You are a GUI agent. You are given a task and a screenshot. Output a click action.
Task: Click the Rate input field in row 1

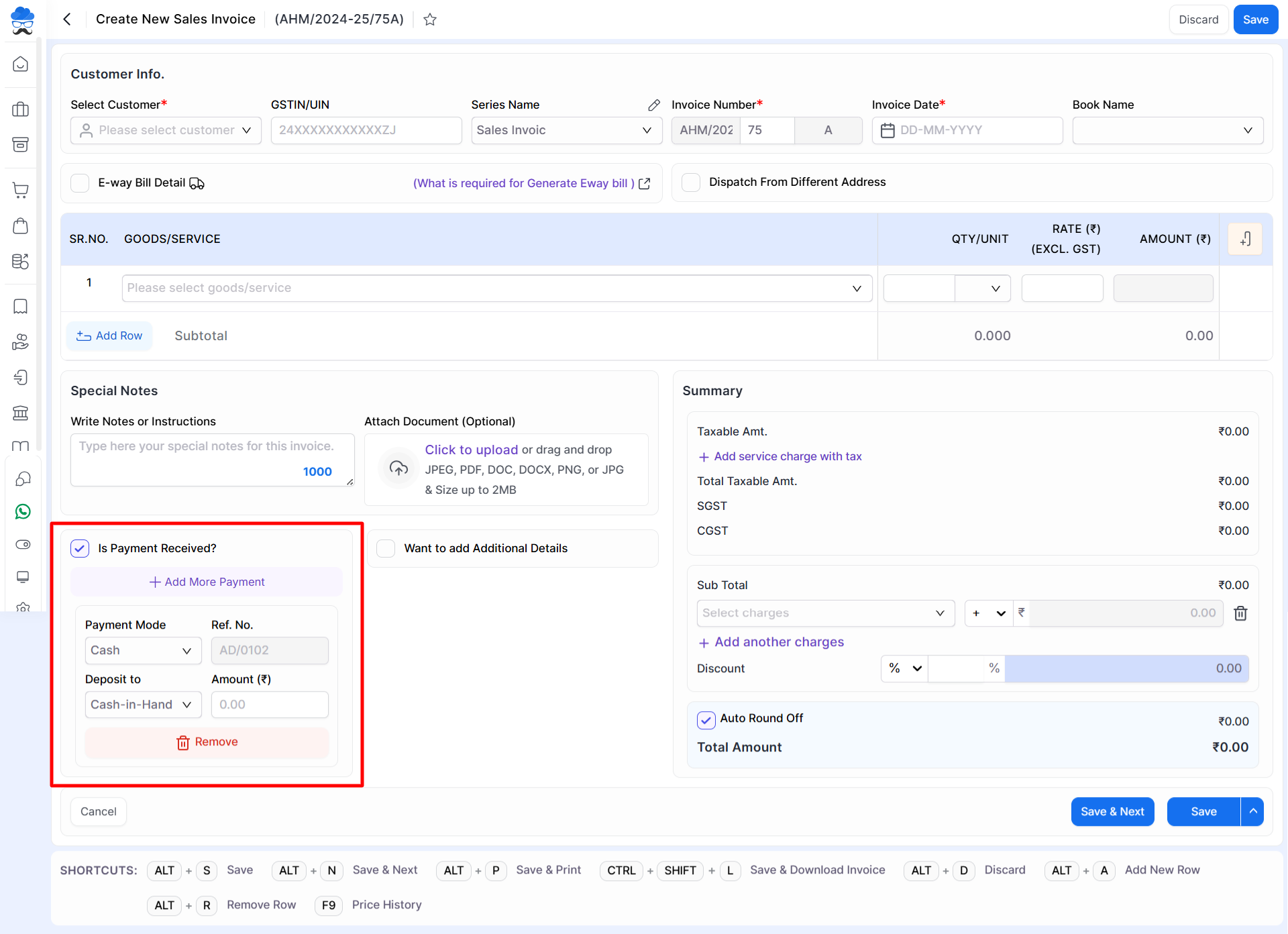click(1063, 289)
